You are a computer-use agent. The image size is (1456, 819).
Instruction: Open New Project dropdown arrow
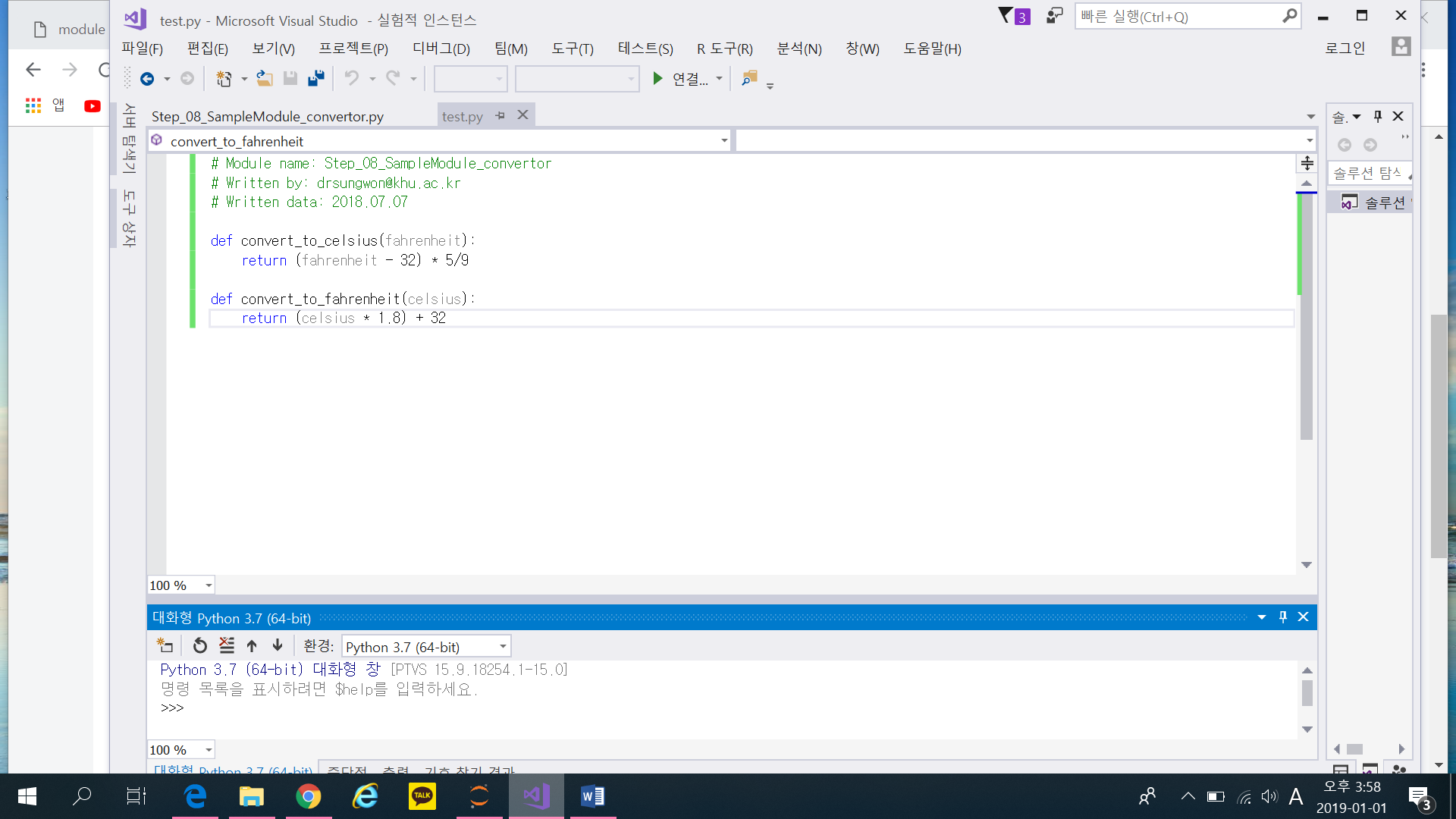244,79
